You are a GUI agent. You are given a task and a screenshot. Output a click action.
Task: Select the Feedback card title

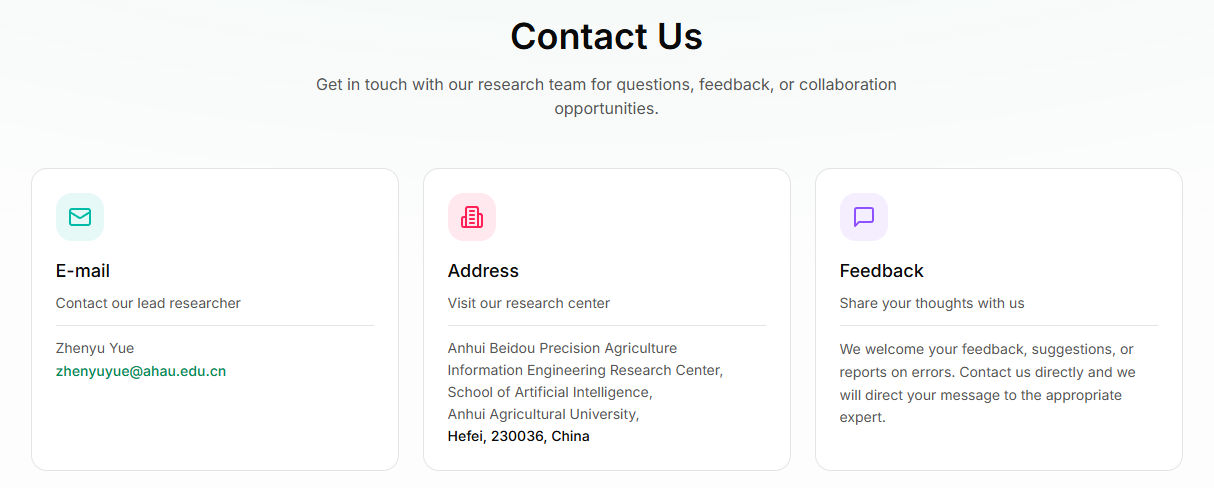click(x=881, y=271)
